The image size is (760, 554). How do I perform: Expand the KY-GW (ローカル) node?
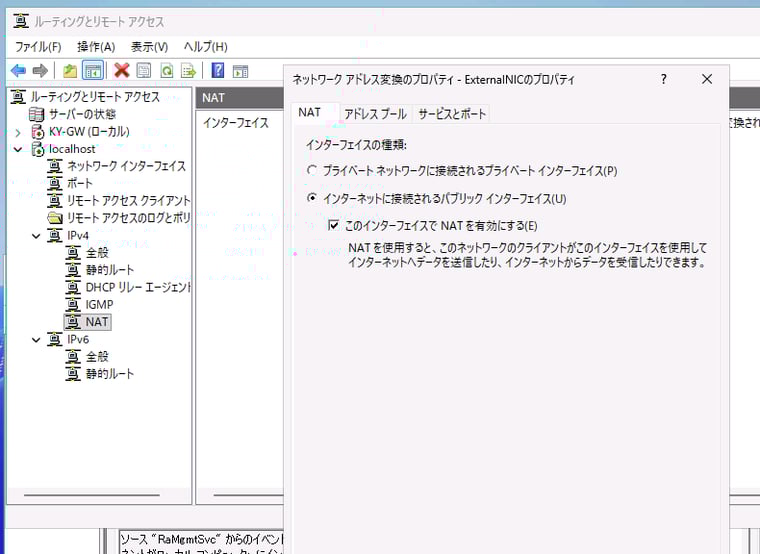(18, 132)
